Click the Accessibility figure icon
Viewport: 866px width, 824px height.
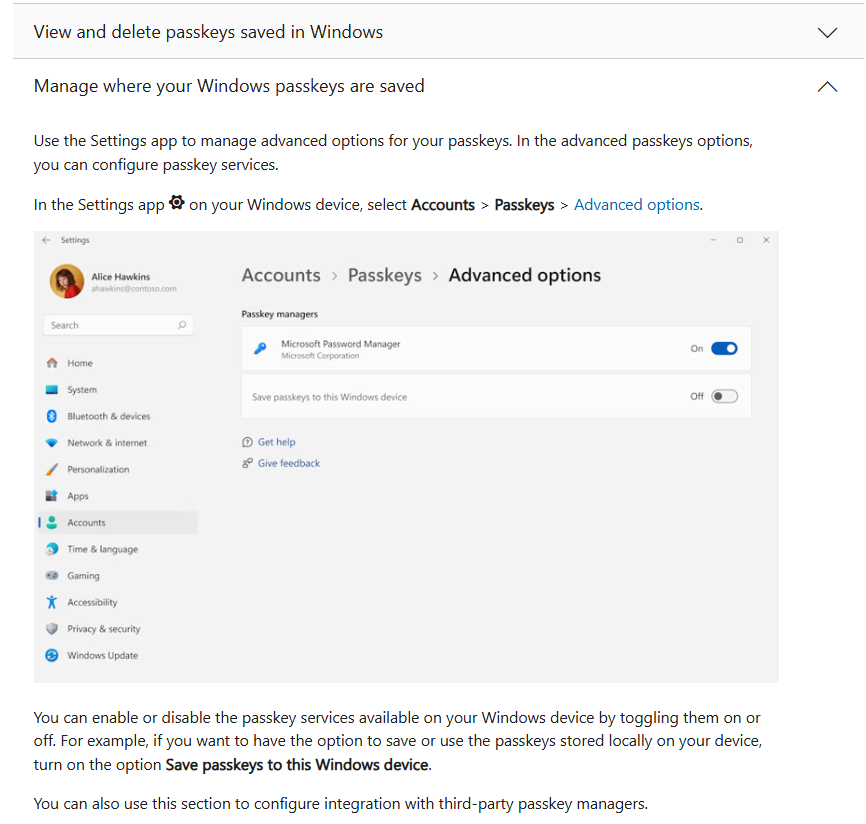52,602
